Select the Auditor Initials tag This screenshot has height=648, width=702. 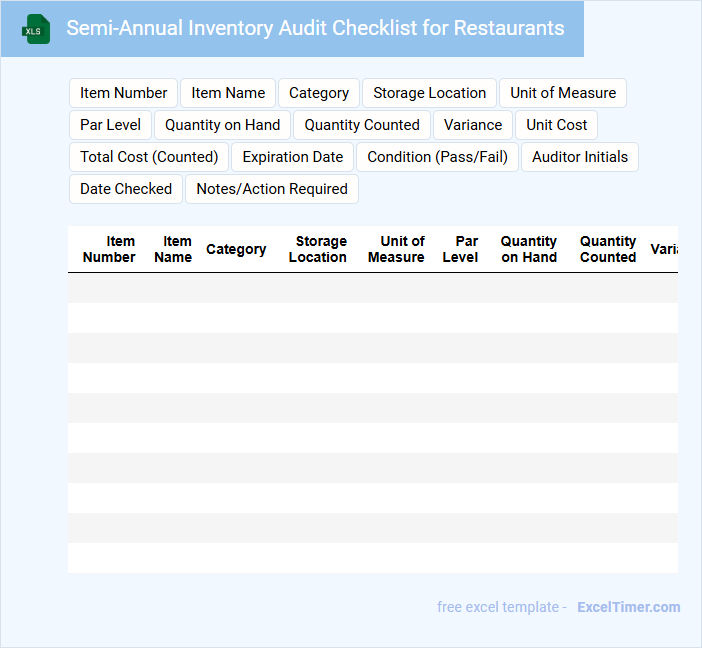coord(580,157)
